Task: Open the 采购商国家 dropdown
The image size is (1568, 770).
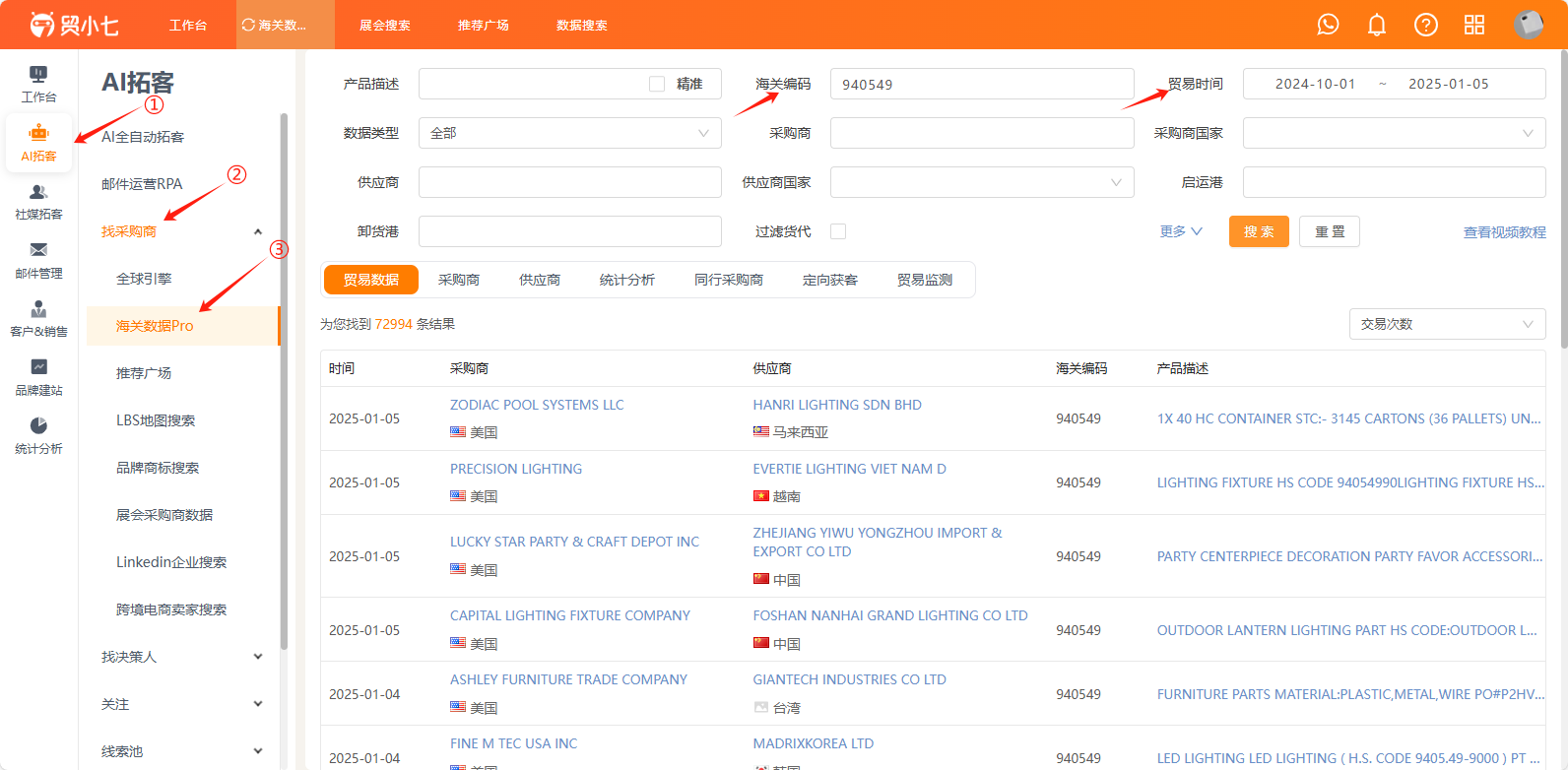Action: point(1394,133)
